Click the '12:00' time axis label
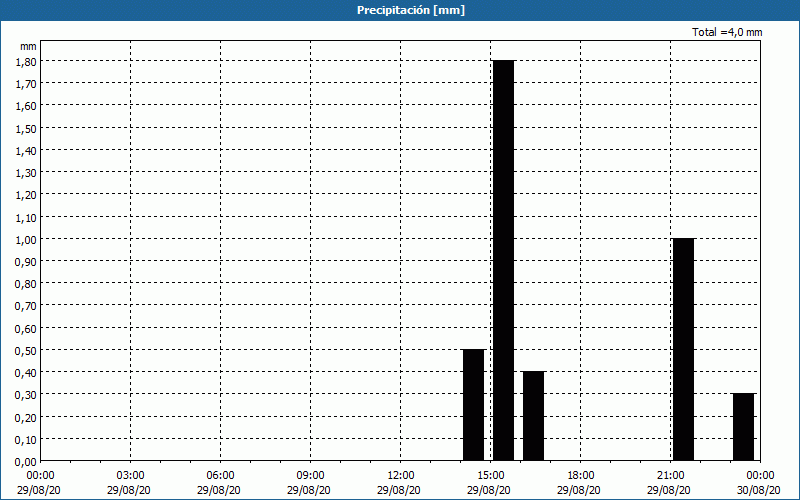 point(401,476)
